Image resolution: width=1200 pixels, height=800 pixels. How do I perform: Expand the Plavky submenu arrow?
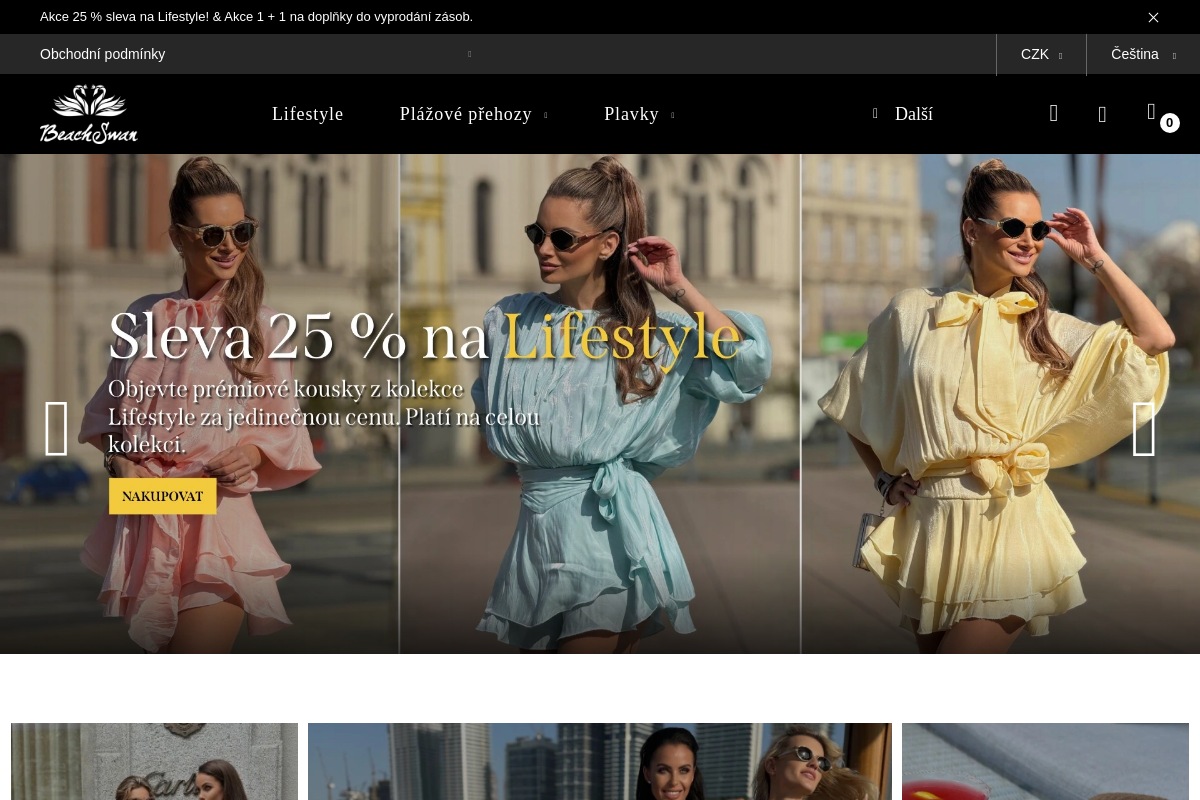[x=673, y=116]
